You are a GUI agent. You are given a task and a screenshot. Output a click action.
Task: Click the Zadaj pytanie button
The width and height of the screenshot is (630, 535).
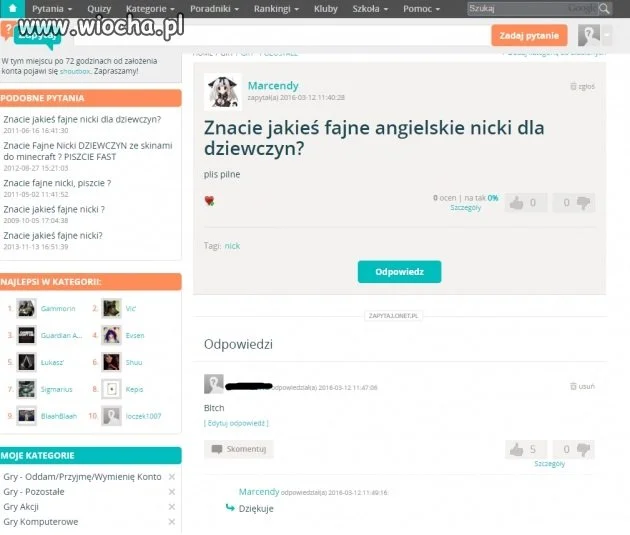point(529,35)
